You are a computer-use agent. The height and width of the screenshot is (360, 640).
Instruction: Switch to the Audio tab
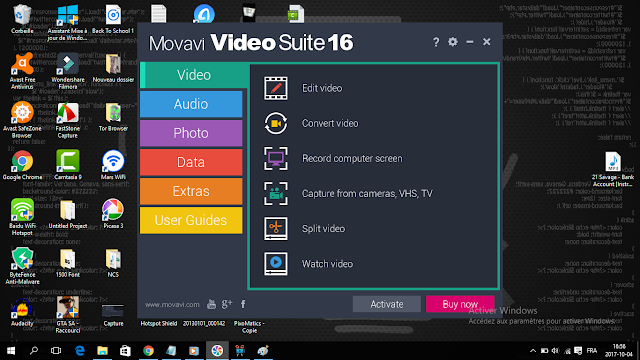click(x=191, y=104)
